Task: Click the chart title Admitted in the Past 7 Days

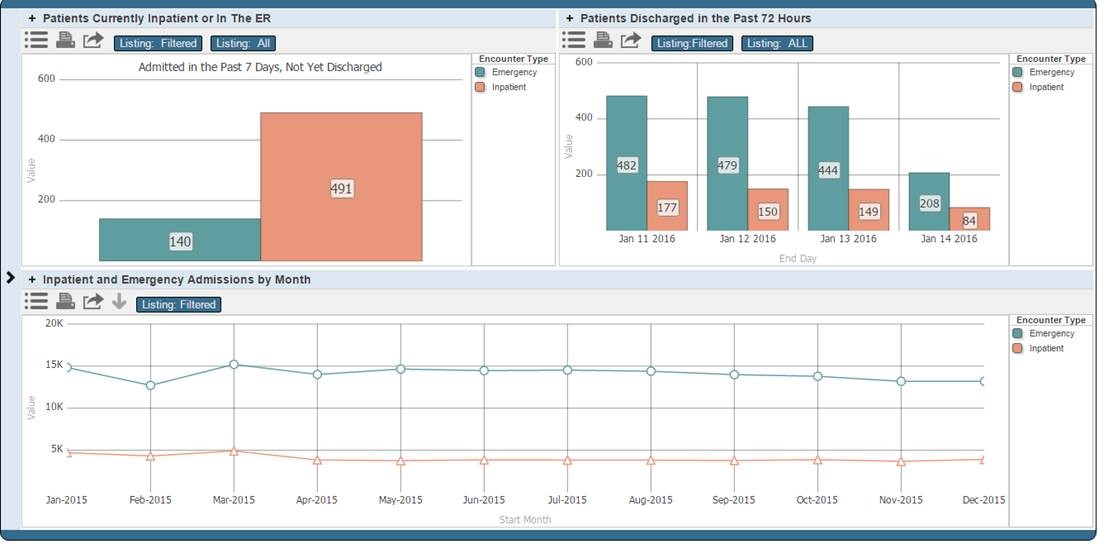Action: click(x=260, y=67)
